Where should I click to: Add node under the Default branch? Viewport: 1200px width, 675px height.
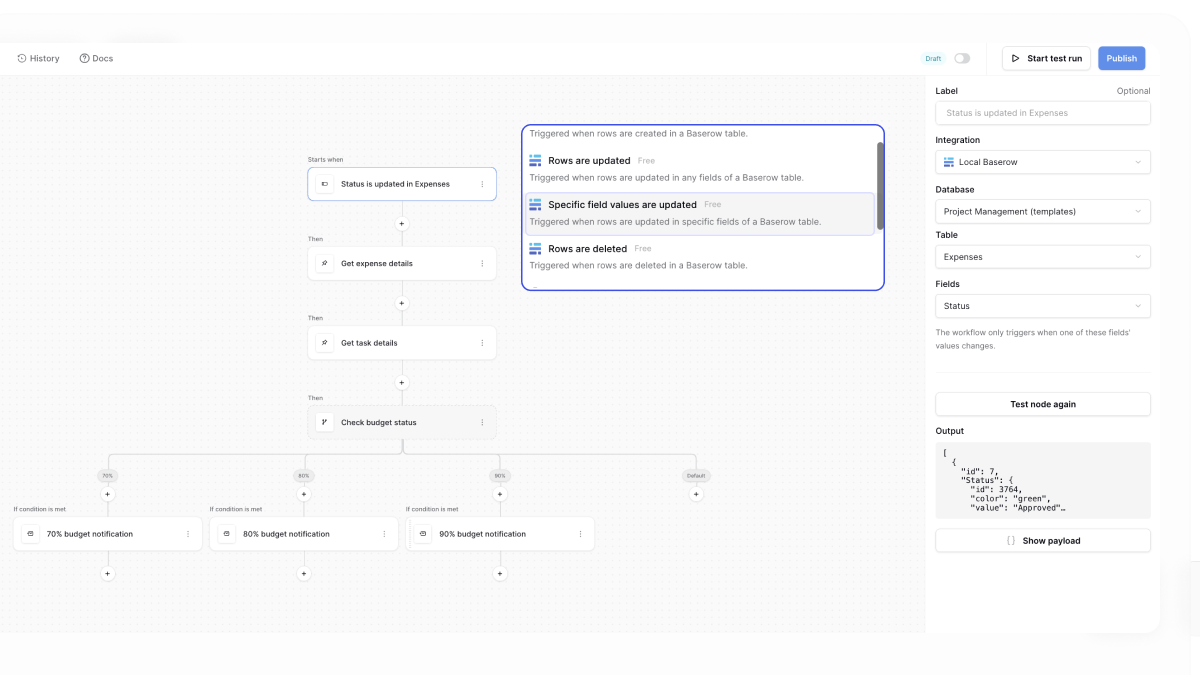click(696, 494)
